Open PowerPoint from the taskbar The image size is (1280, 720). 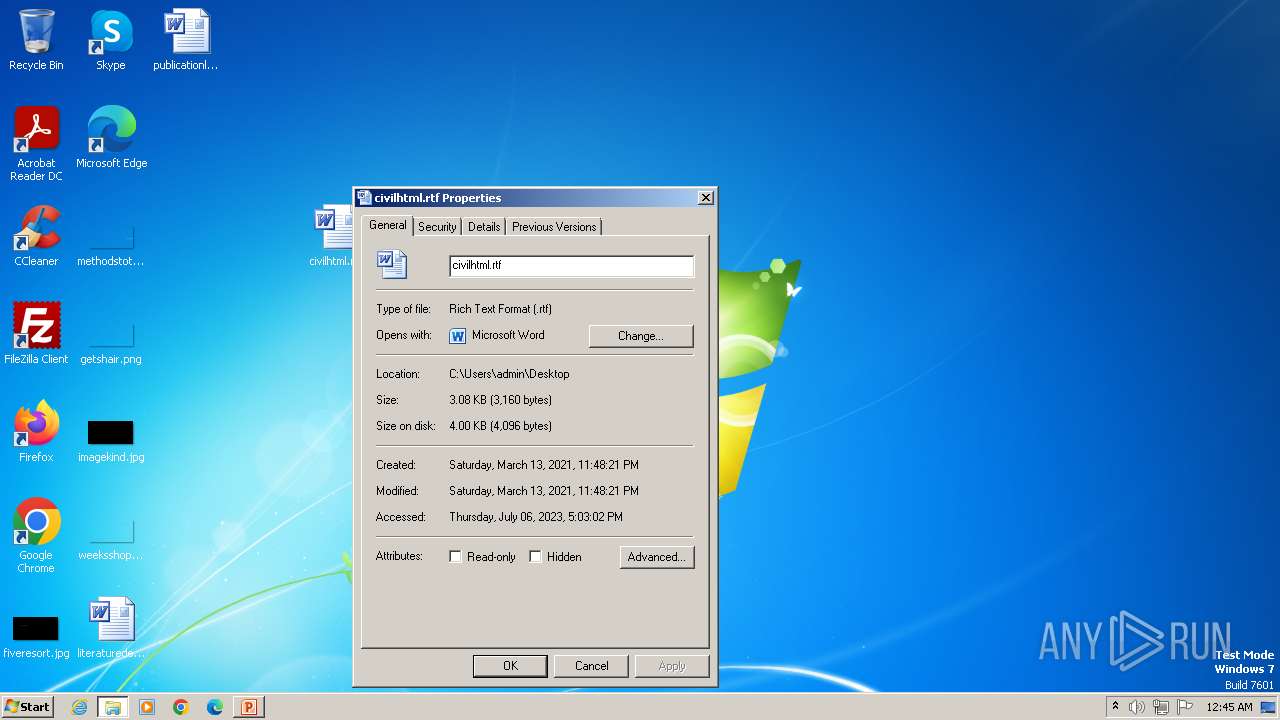(x=248, y=707)
